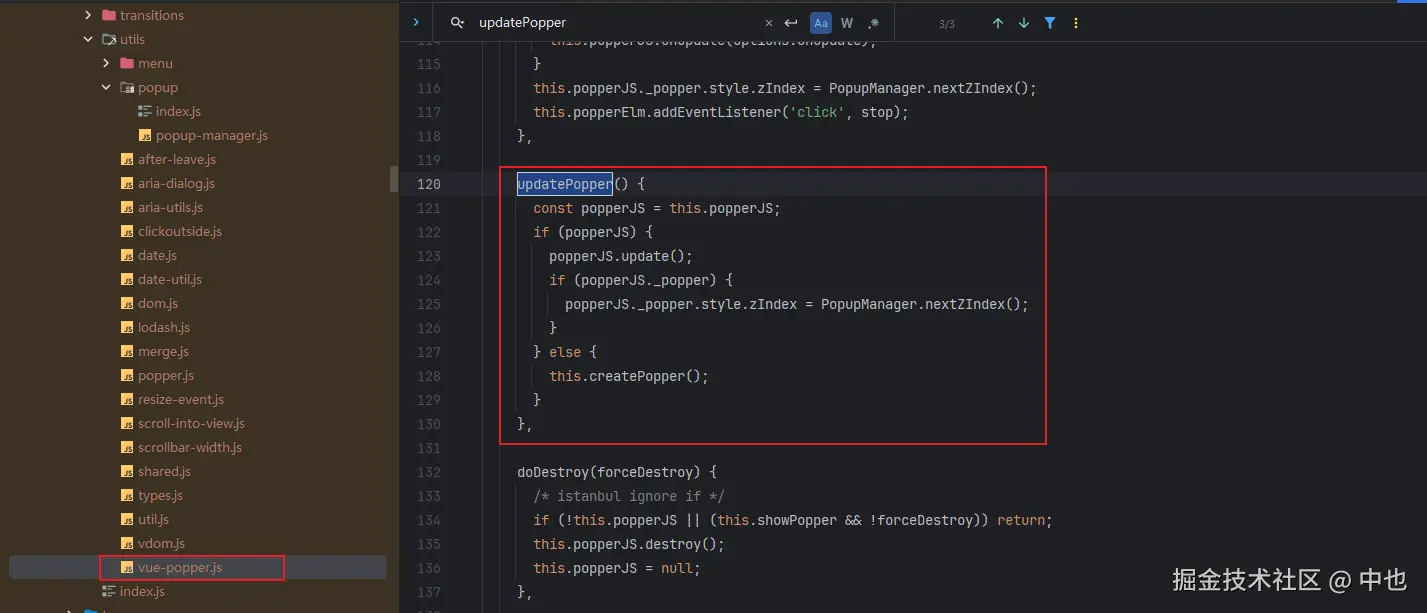
Task: Expand the replace field chevron
Action: (415, 22)
